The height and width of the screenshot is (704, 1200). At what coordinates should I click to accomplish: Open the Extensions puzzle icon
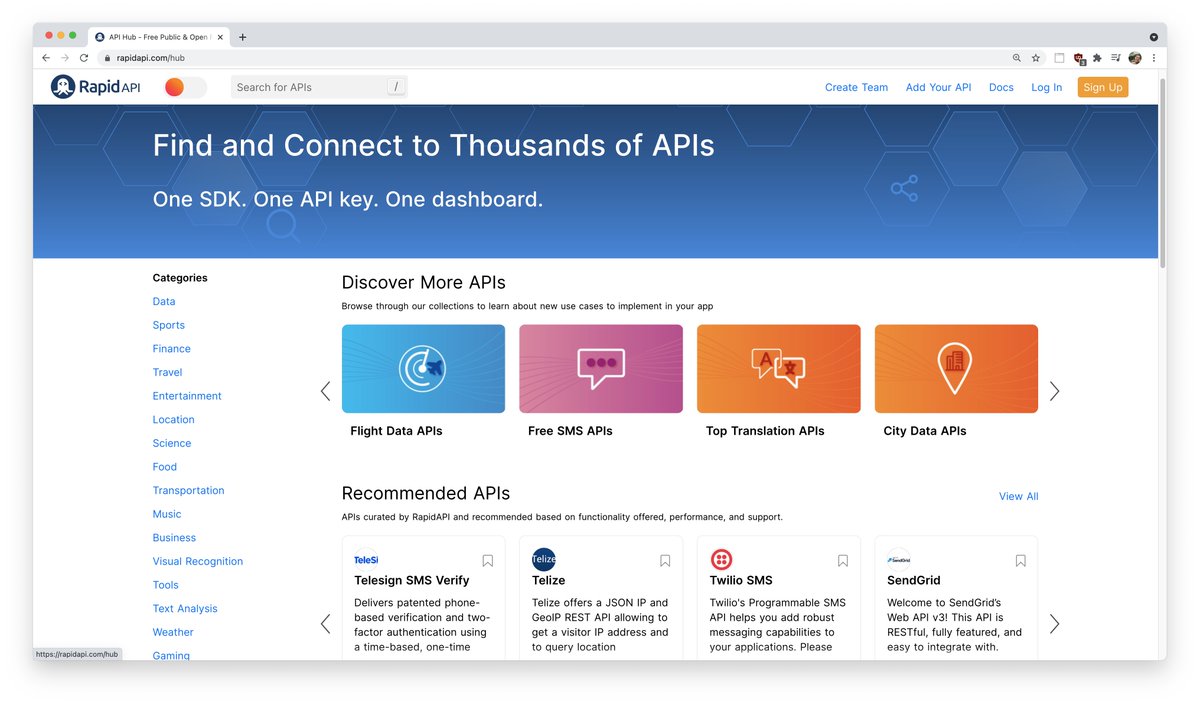tap(1097, 58)
